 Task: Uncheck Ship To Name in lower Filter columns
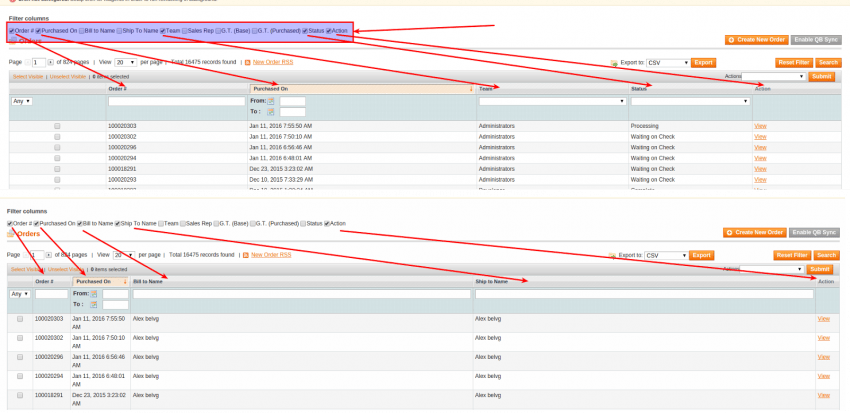coord(118,223)
